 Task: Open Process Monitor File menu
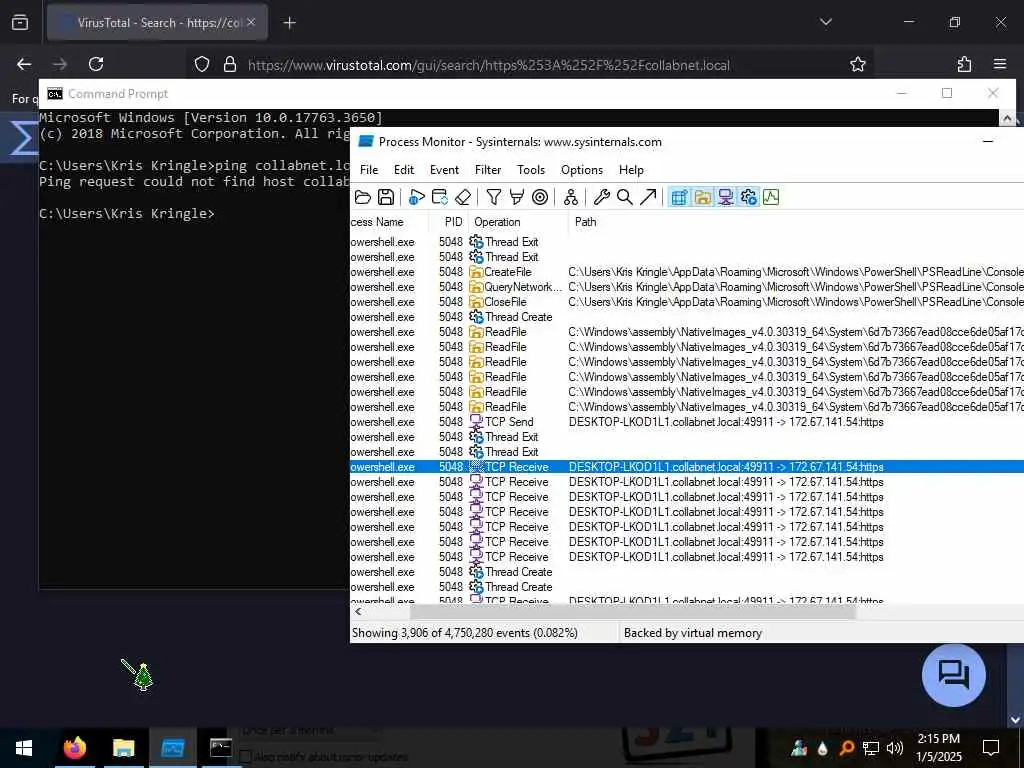(369, 170)
